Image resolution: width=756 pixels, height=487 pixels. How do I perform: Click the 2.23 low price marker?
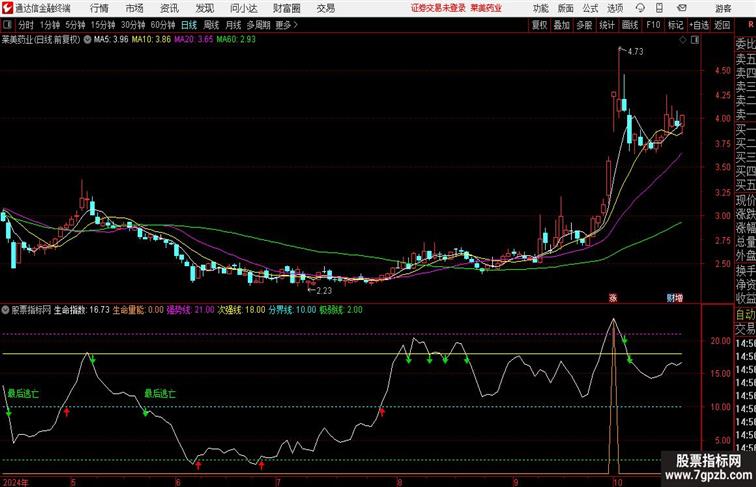click(x=324, y=291)
